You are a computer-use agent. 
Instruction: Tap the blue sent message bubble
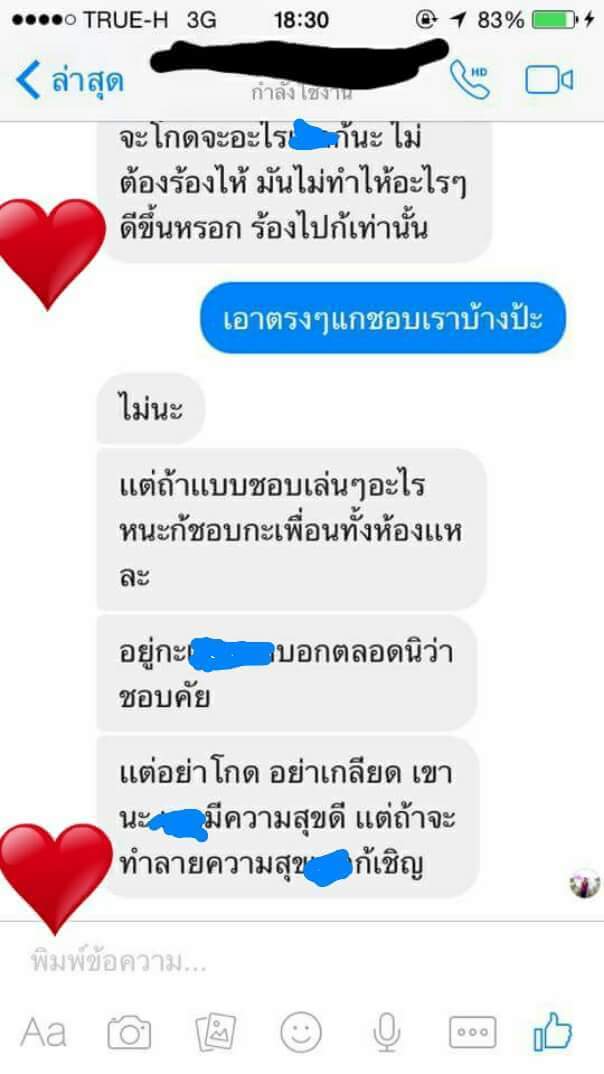pyautogui.click(x=383, y=318)
